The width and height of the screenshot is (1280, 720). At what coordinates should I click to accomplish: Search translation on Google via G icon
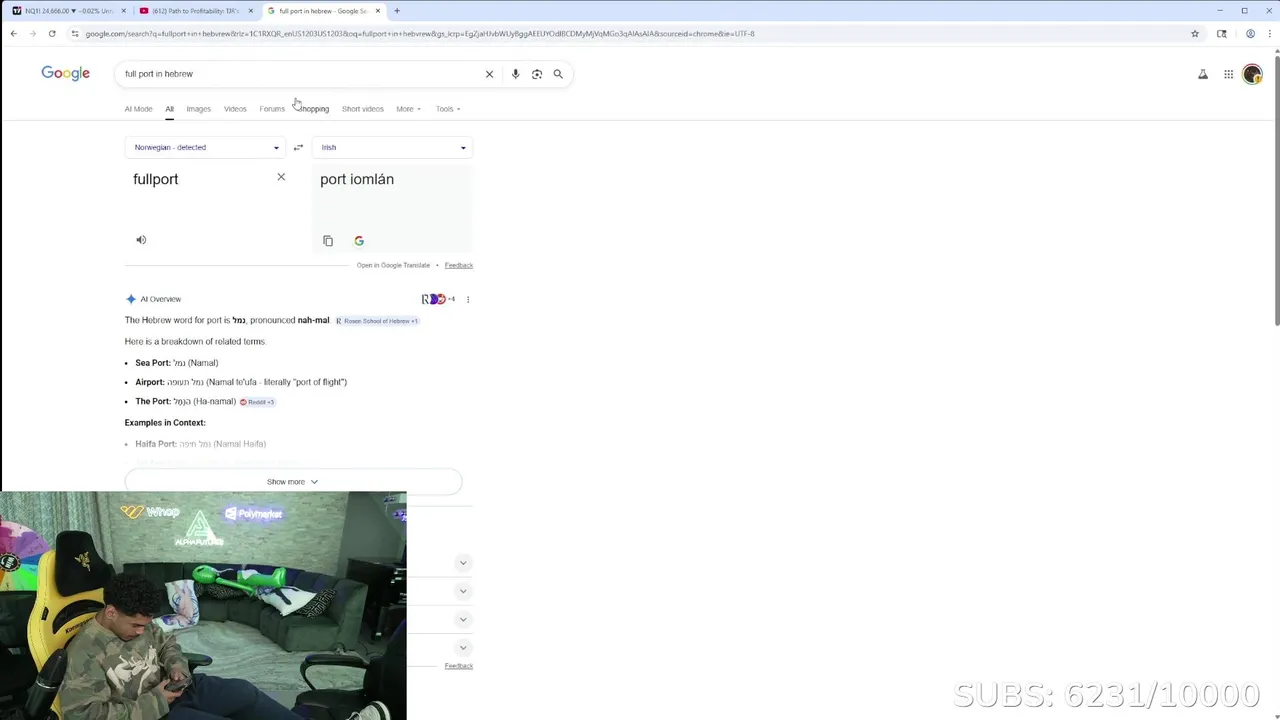[359, 241]
